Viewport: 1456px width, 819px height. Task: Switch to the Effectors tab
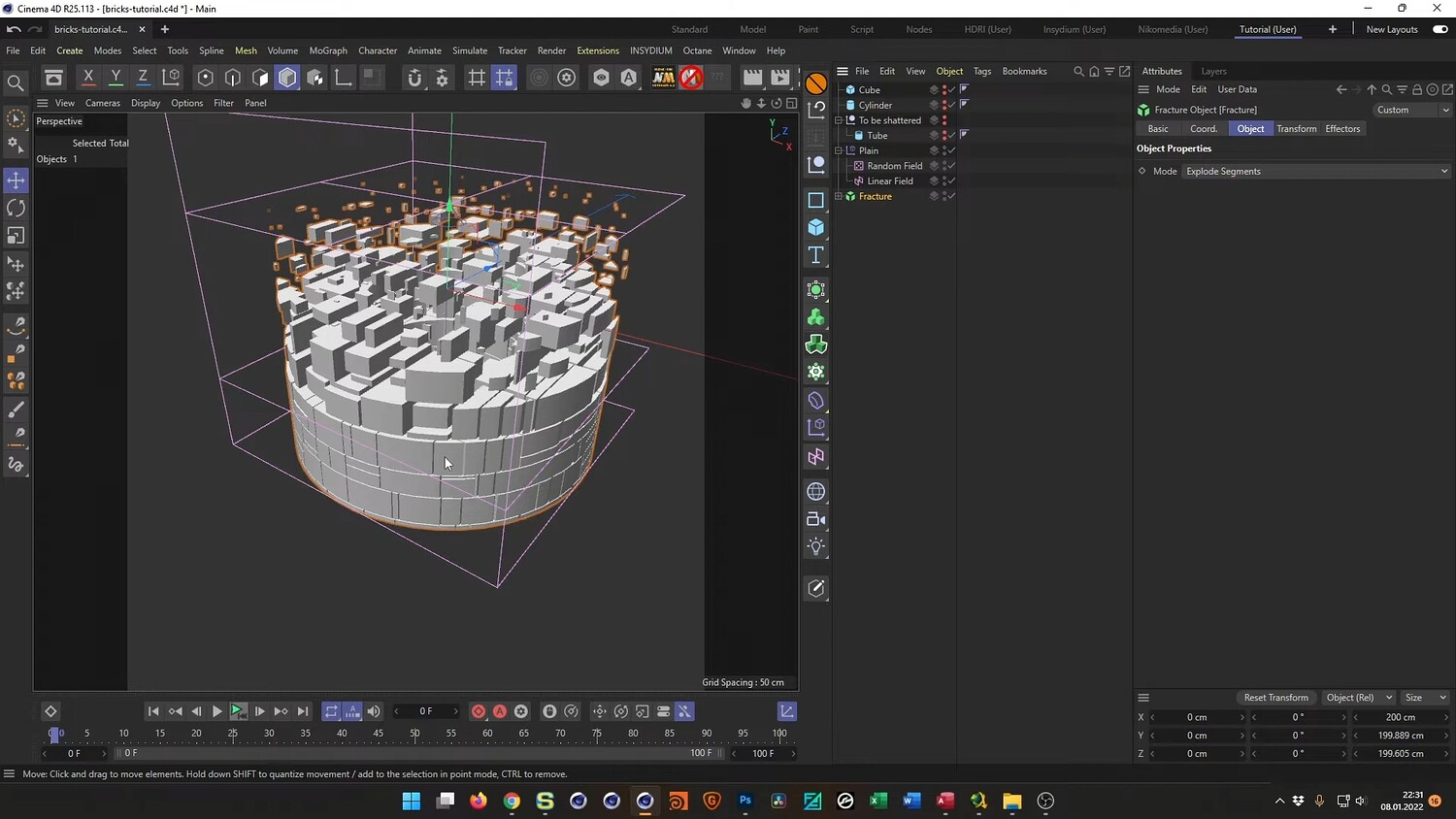(x=1342, y=129)
